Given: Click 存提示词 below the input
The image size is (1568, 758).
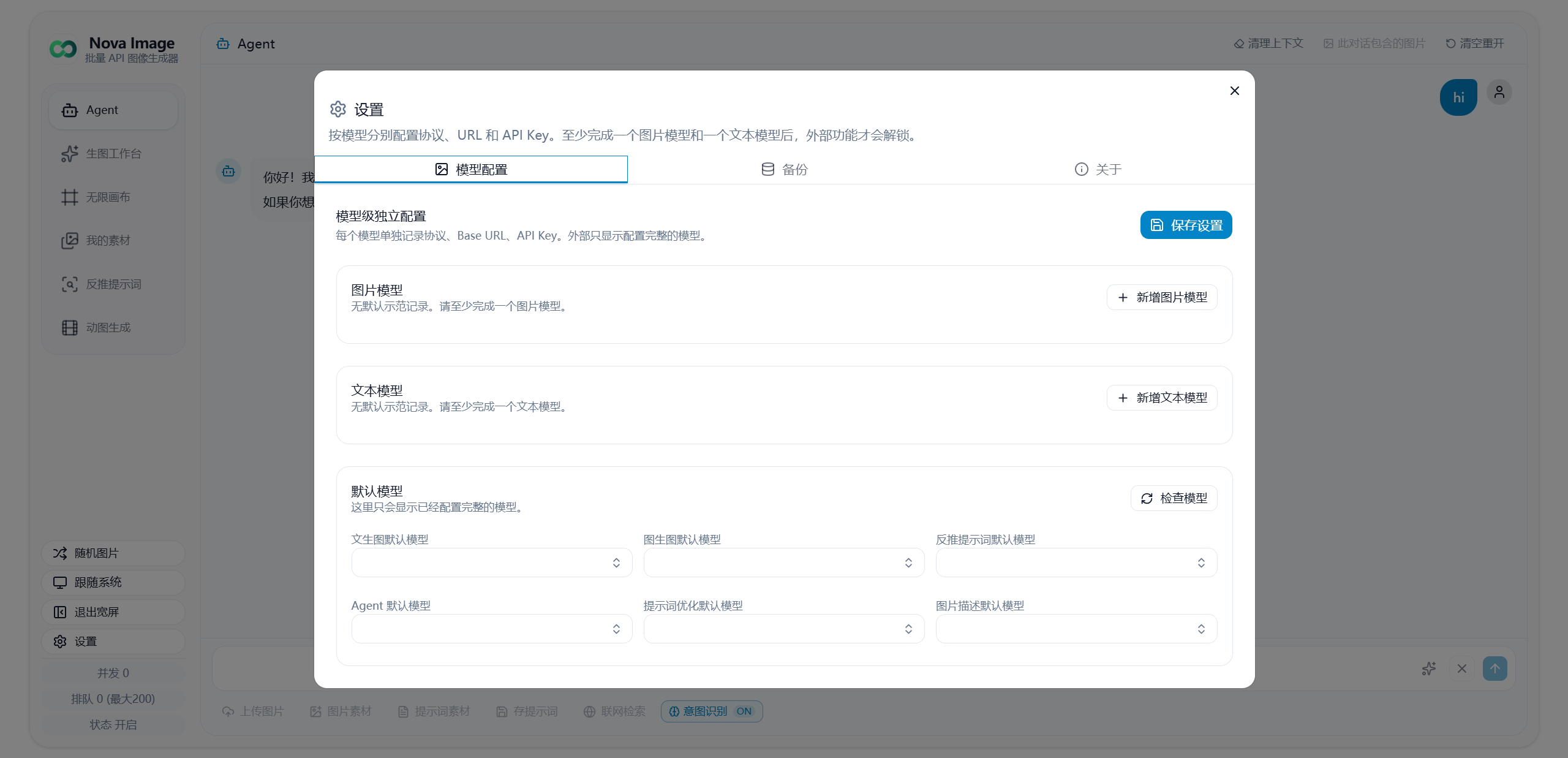Looking at the screenshot, I should 527,711.
